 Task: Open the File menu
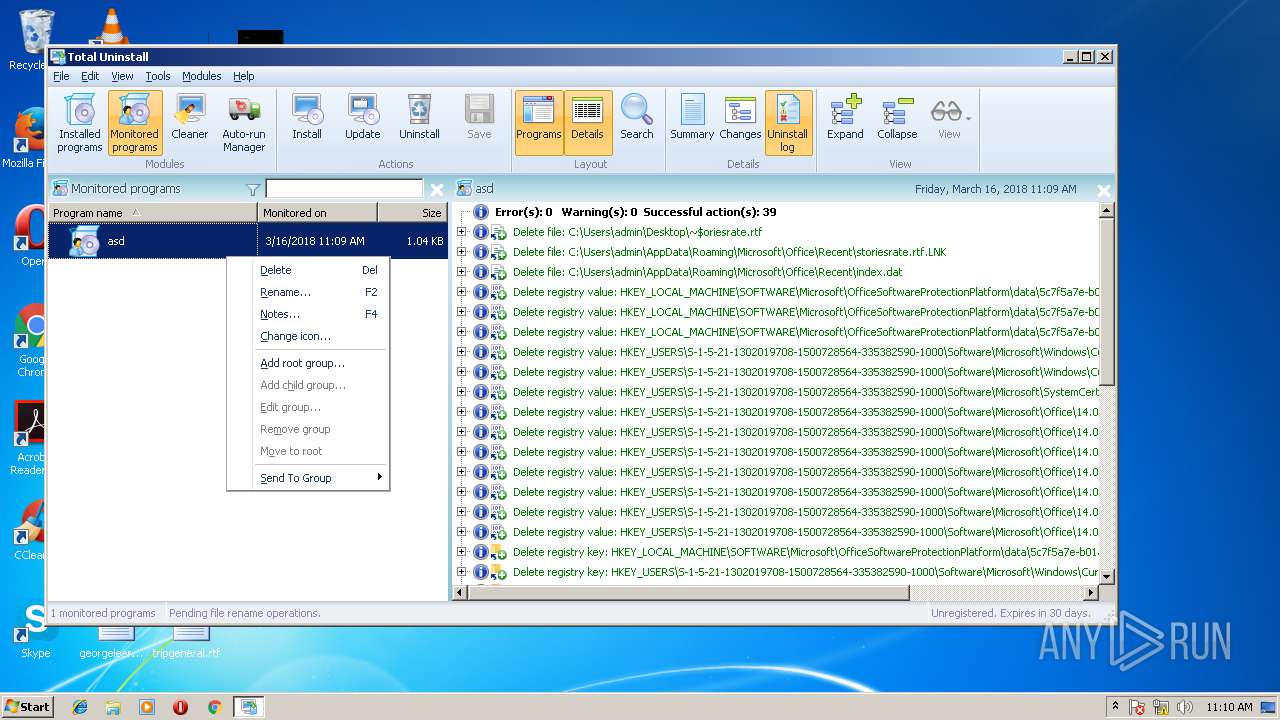click(x=61, y=76)
